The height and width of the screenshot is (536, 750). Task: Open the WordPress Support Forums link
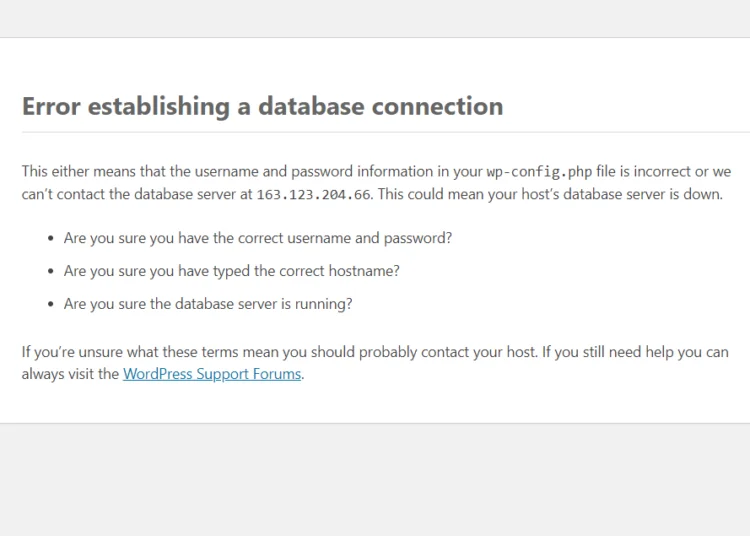click(212, 374)
